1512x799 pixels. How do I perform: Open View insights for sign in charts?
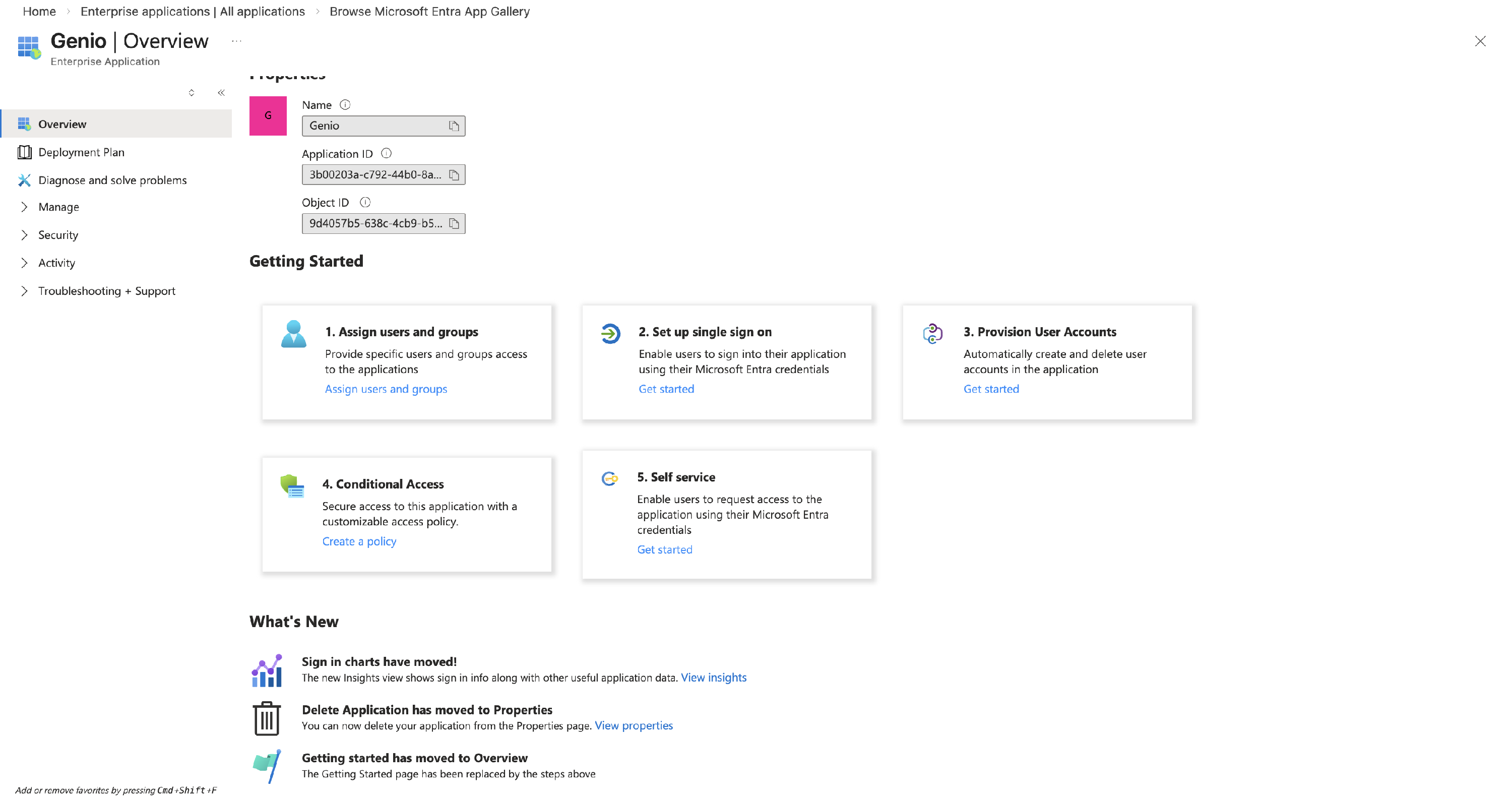[x=713, y=678]
